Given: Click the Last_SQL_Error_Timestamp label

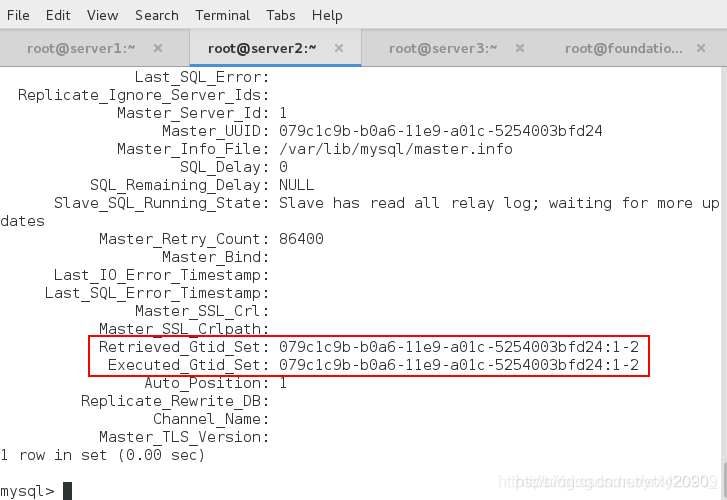Looking at the screenshot, I should tap(157, 293).
